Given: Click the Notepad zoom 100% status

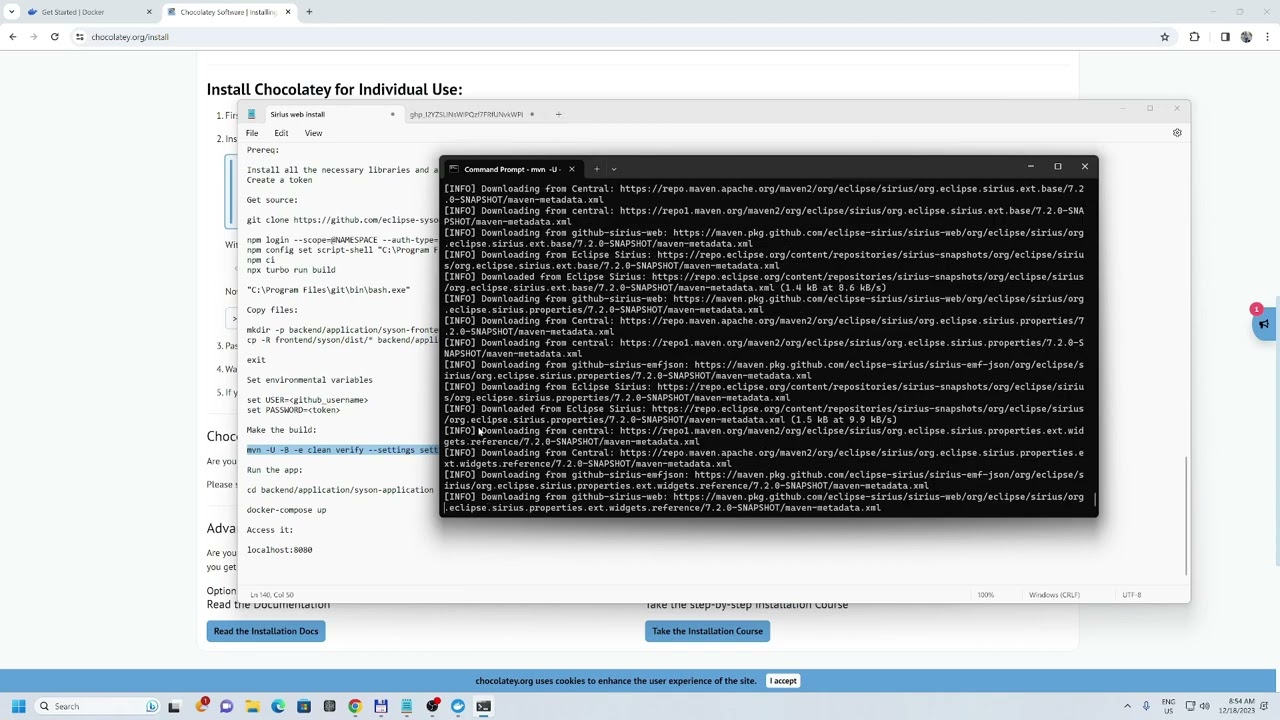Looking at the screenshot, I should click(x=986, y=595).
